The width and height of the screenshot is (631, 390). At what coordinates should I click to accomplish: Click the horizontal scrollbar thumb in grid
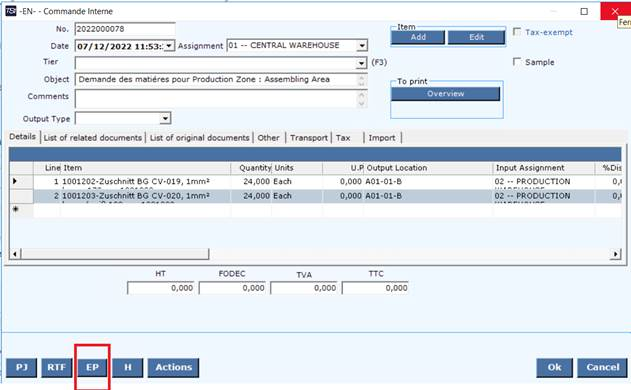pyautogui.click(x=115, y=254)
